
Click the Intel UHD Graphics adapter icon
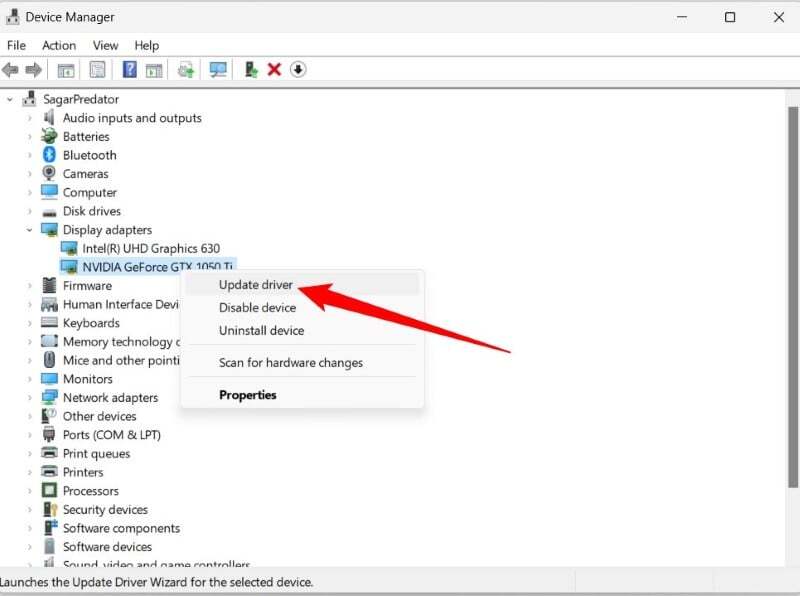pos(69,248)
